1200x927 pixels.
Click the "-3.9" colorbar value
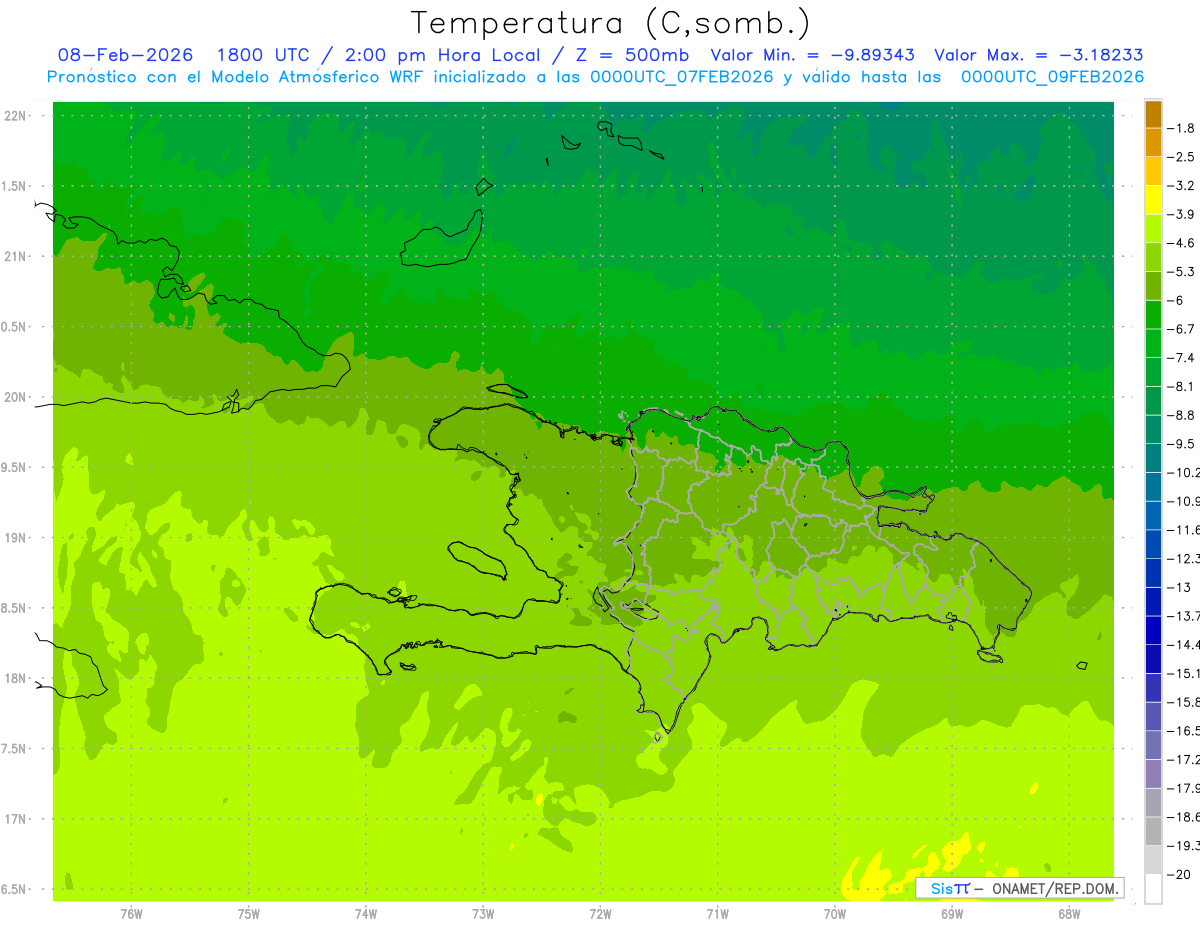pyautogui.click(x=1181, y=214)
